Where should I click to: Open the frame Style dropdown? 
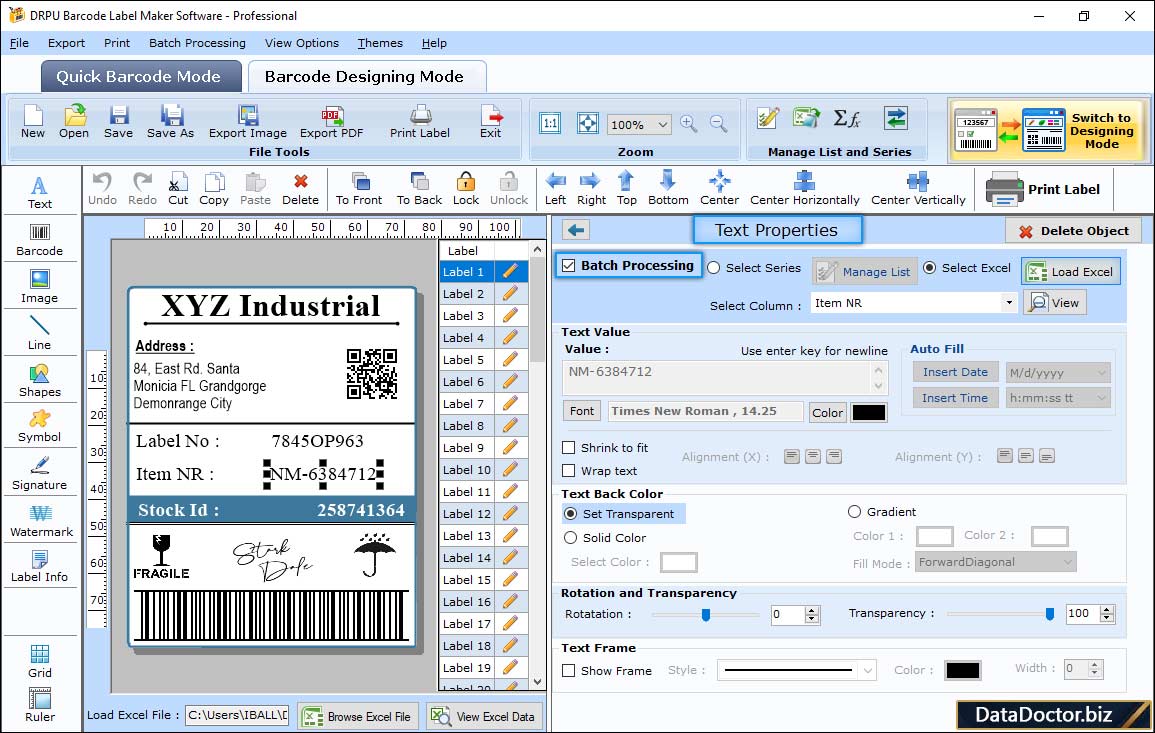[x=868, y=670]
